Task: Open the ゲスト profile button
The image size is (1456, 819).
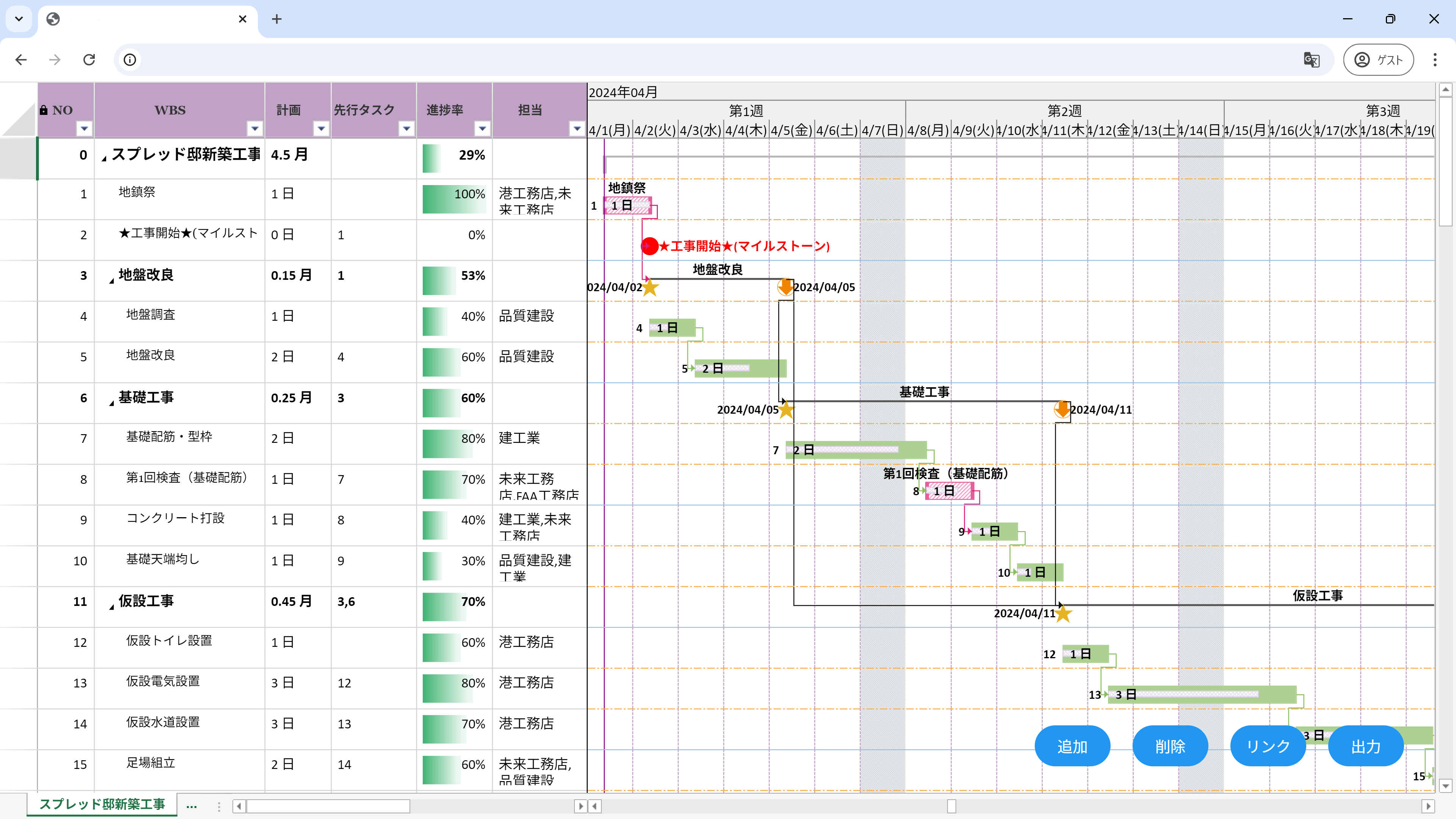Action: (1379, 60)
